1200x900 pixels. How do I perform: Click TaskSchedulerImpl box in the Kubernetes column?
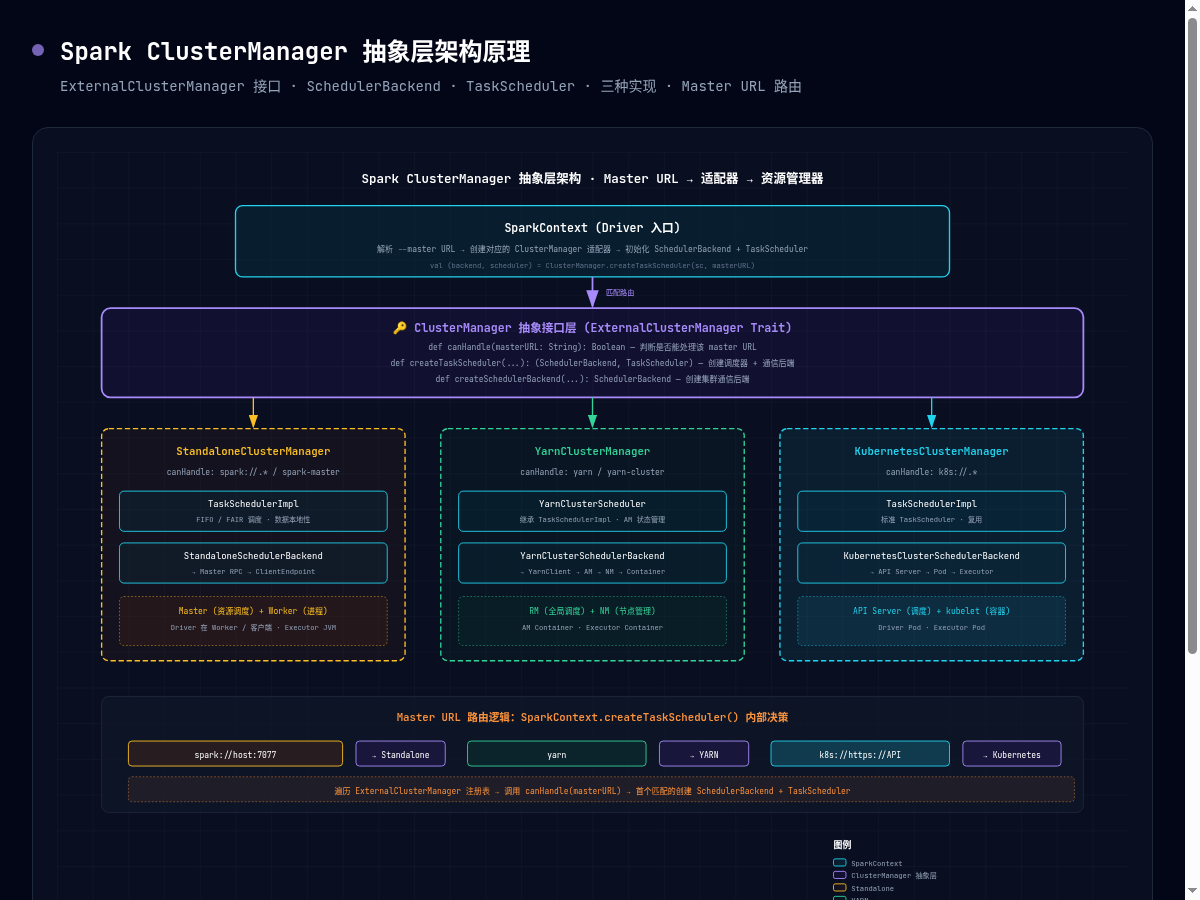tap(931, 511)
